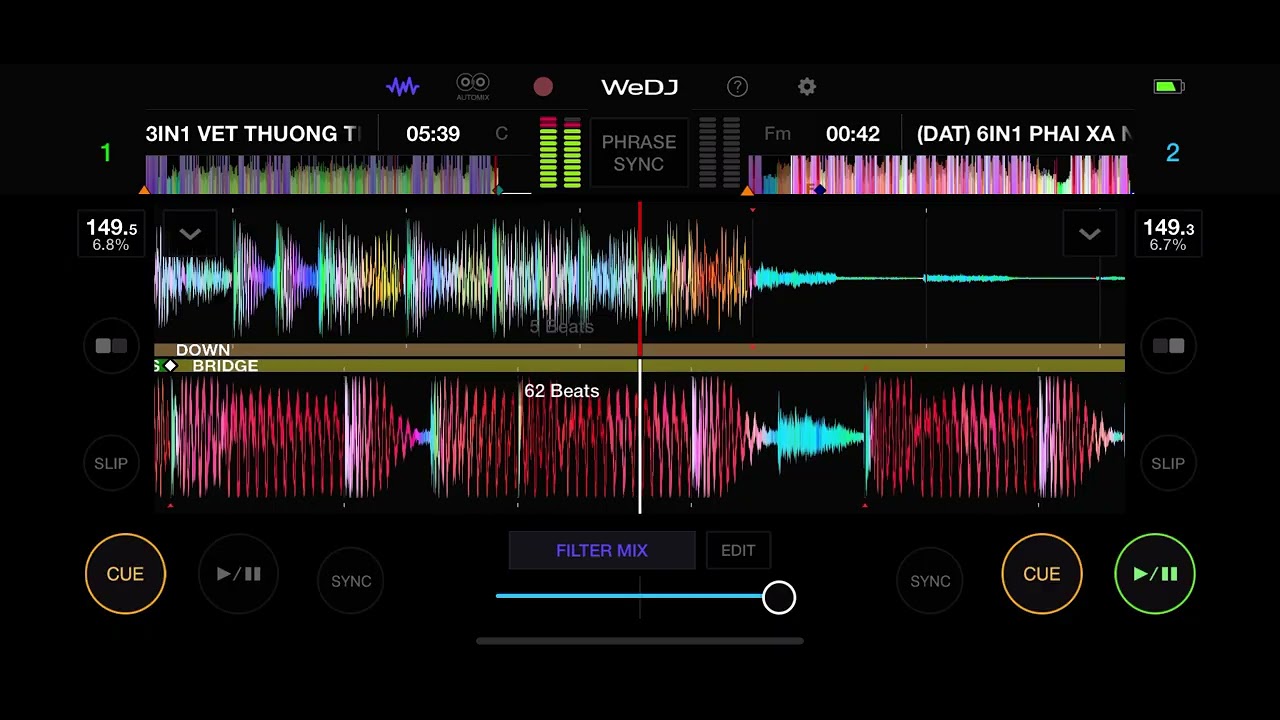Tap the BRIDGE phrase label

[x=225, y=366]
